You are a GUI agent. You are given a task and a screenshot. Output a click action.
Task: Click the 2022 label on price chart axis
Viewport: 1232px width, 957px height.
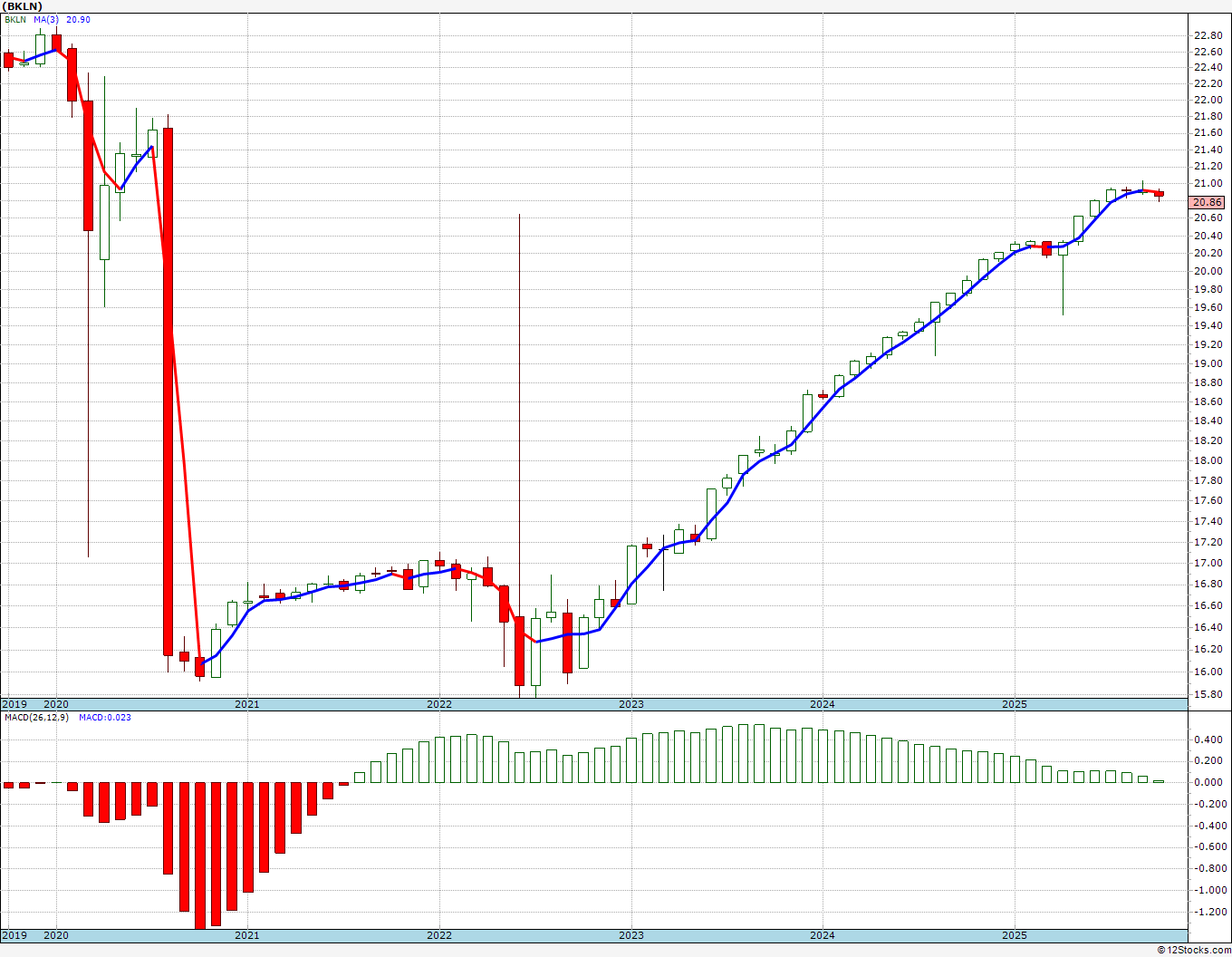(439, 704)
